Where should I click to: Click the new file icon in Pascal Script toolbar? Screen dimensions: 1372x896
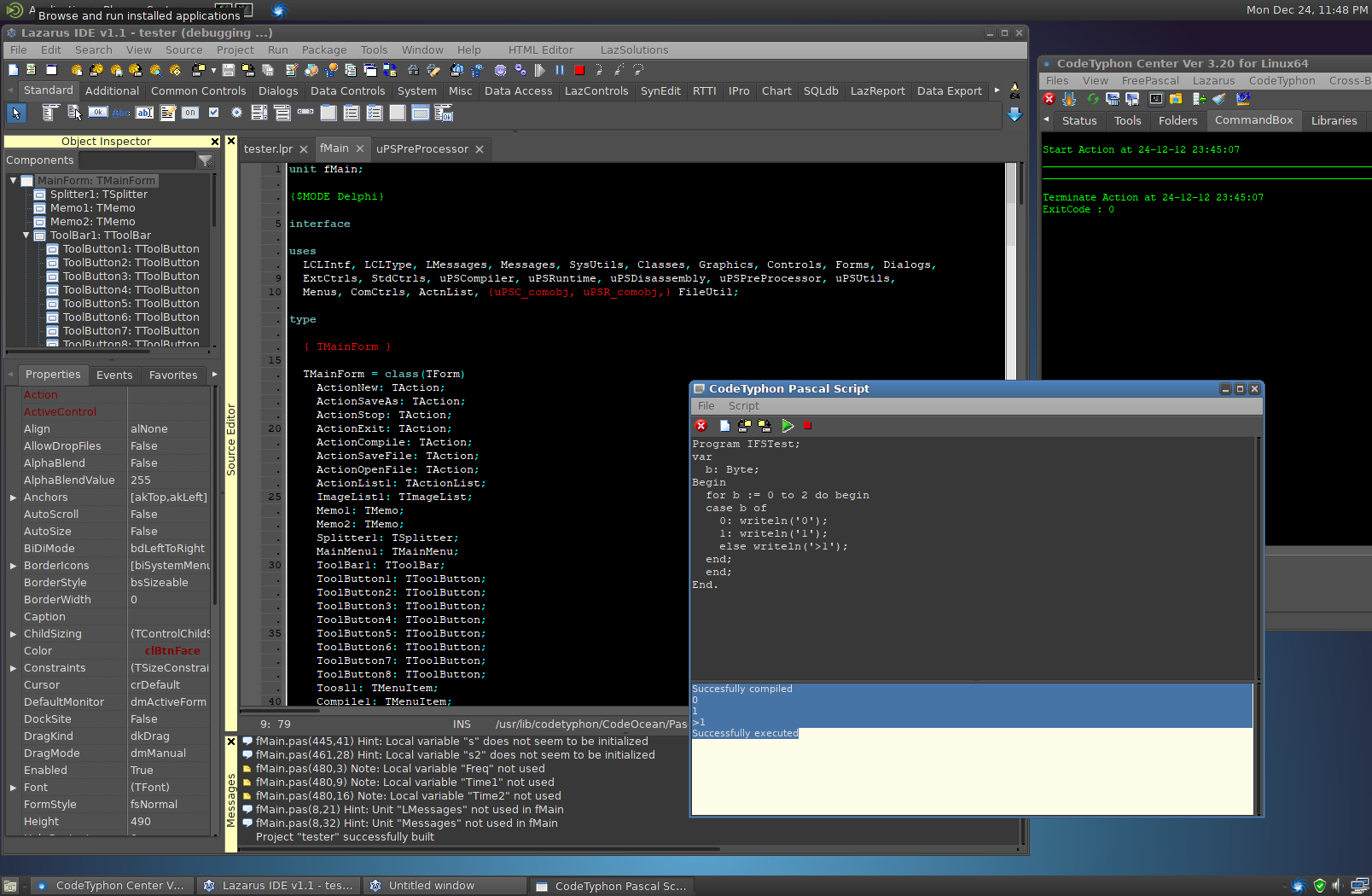point(724,426)
